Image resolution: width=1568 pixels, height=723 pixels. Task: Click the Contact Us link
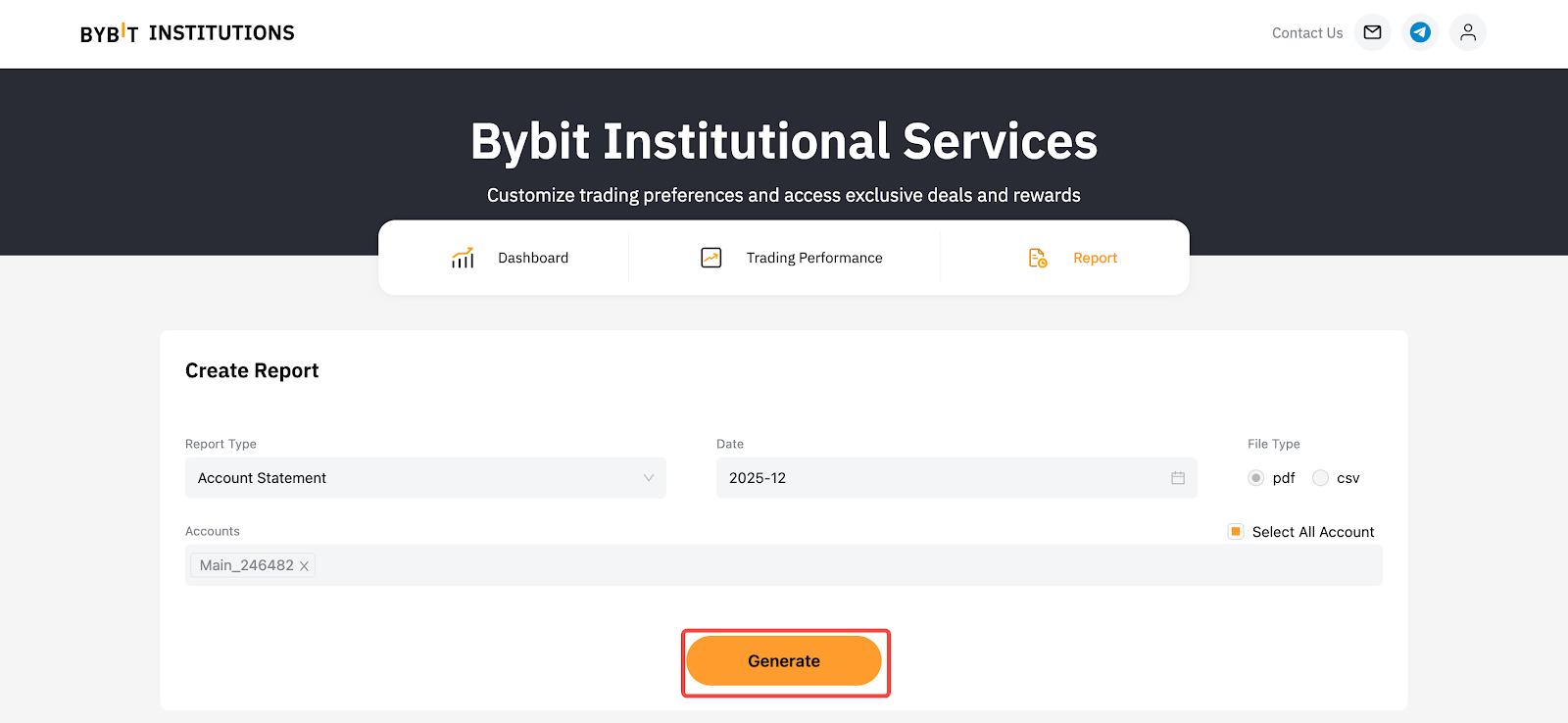click(1306, 33)
